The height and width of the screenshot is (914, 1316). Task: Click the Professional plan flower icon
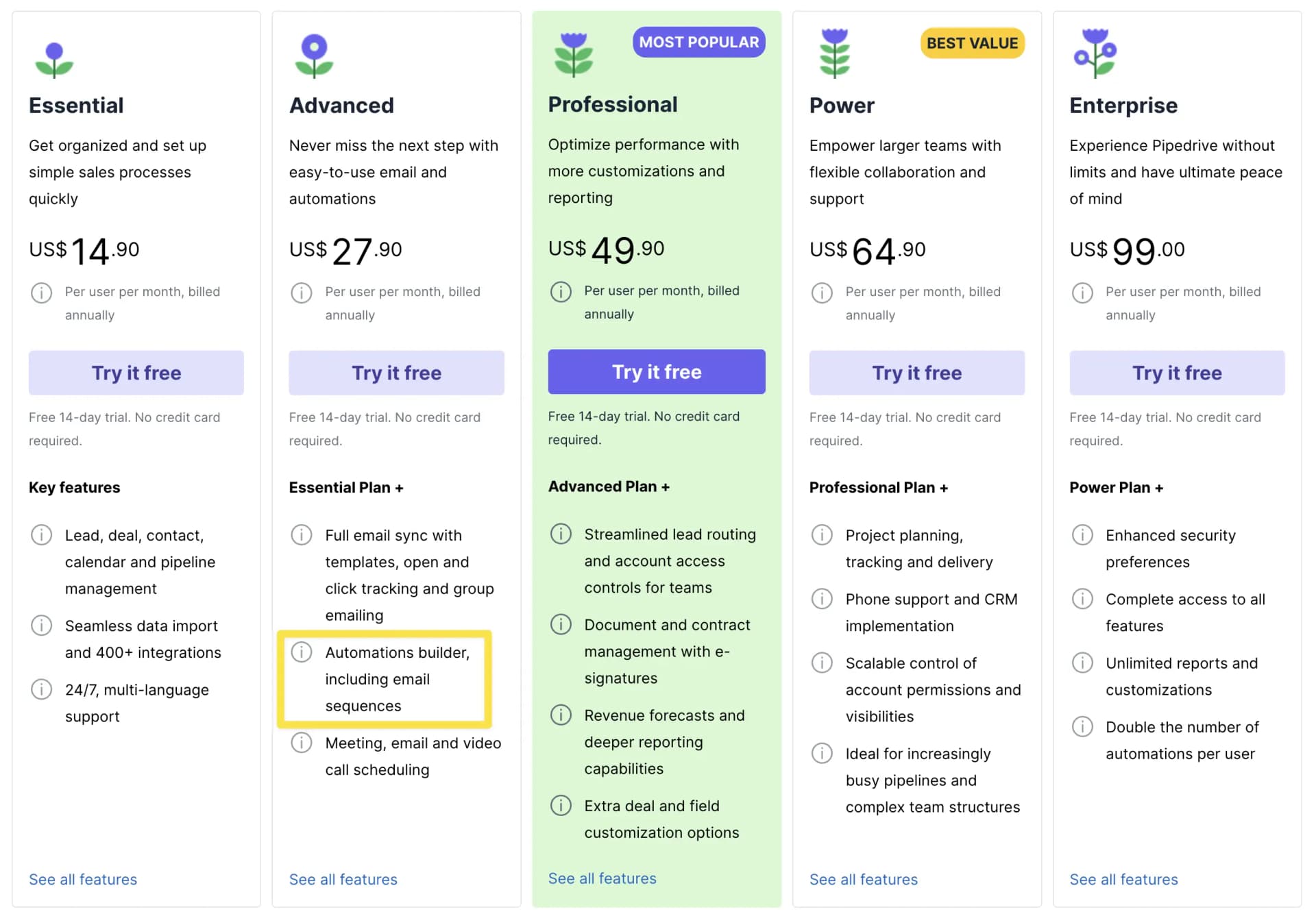pos(574,53)
